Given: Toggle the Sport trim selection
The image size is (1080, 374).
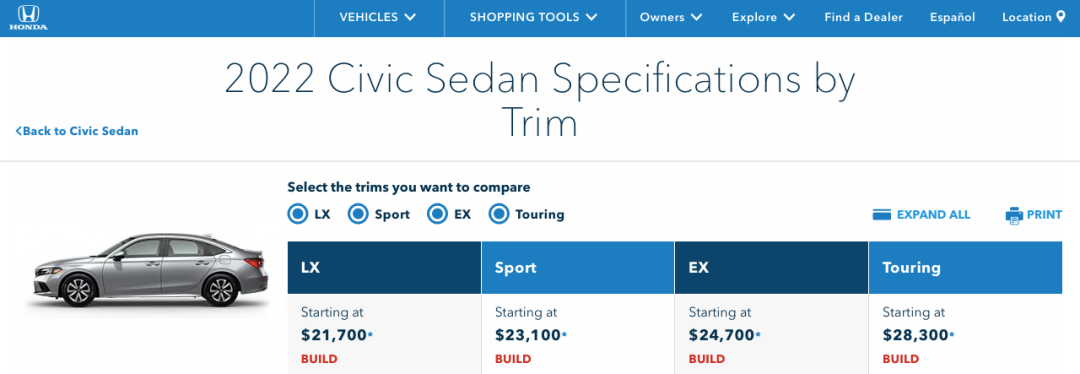Looking at the screenshot, I should pos(358,214).
